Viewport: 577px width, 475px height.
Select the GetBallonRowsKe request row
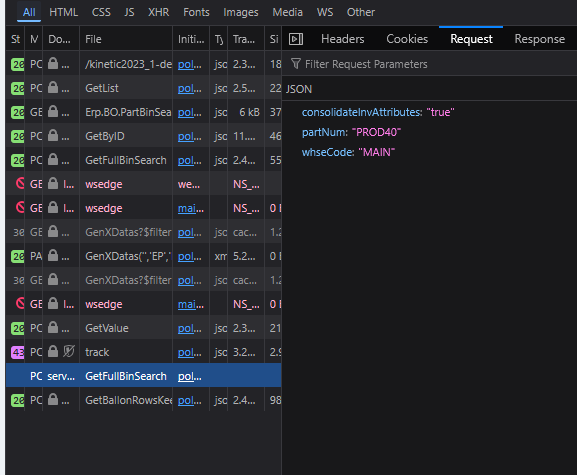tap(144, 400)
